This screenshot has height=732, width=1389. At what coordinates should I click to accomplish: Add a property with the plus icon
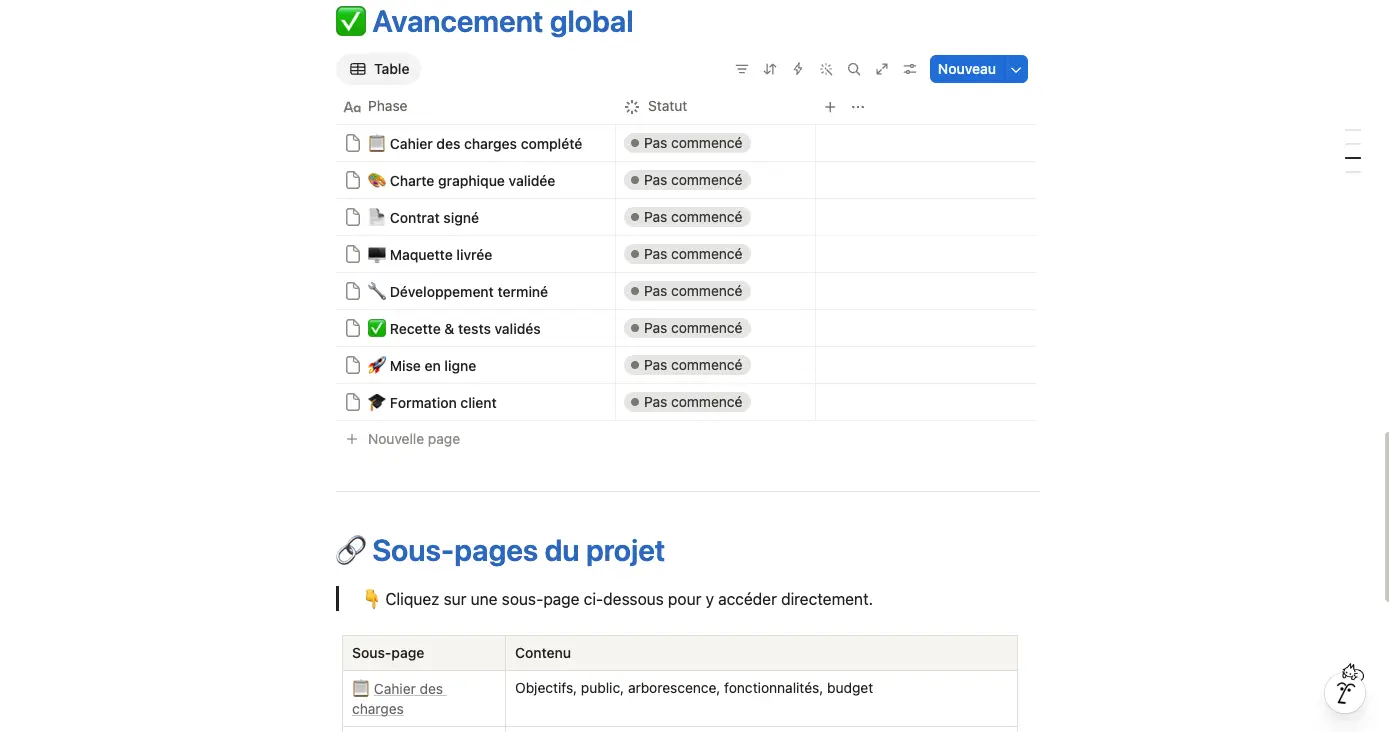[830, 107]
